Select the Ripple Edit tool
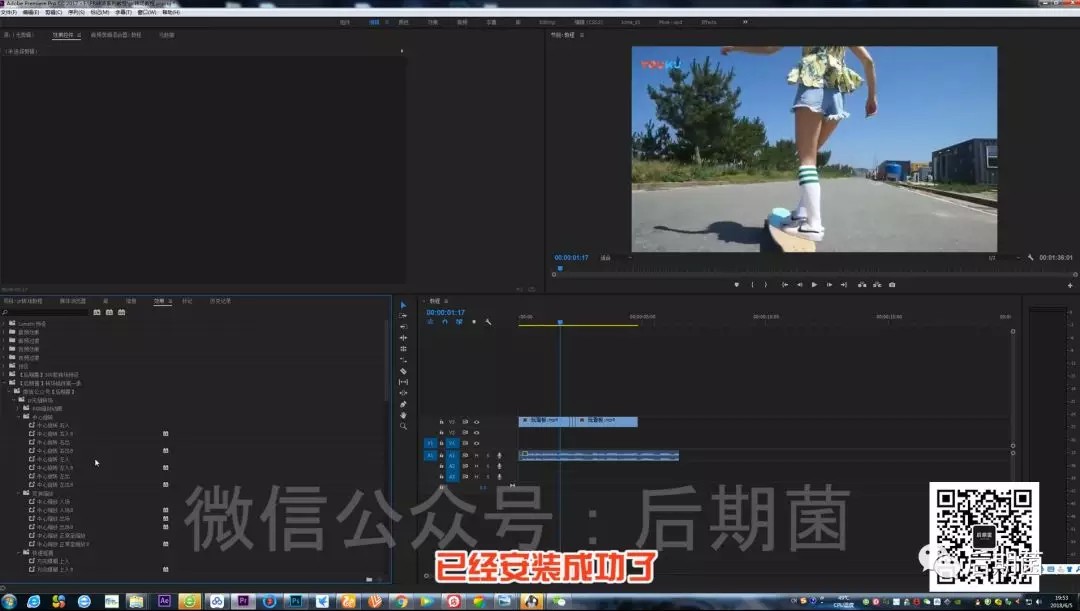1080x611 pixels. point(403,338)
